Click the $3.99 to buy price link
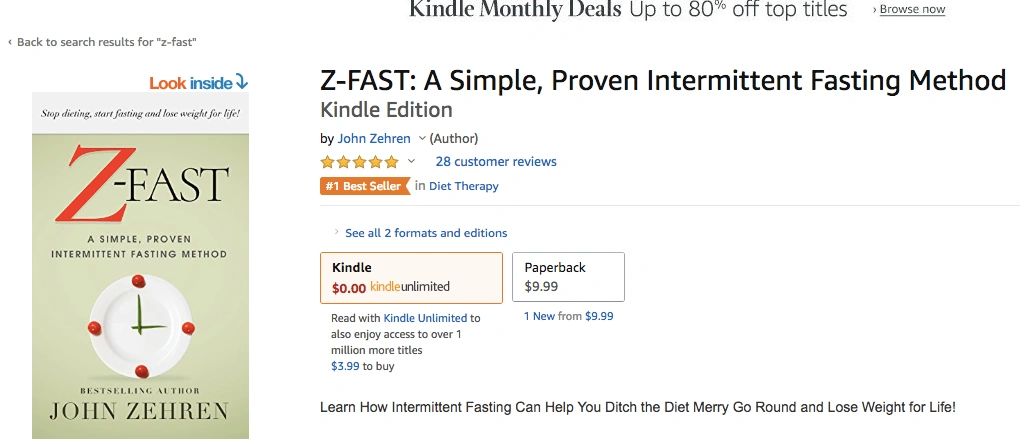 click(x=347, y=367)
